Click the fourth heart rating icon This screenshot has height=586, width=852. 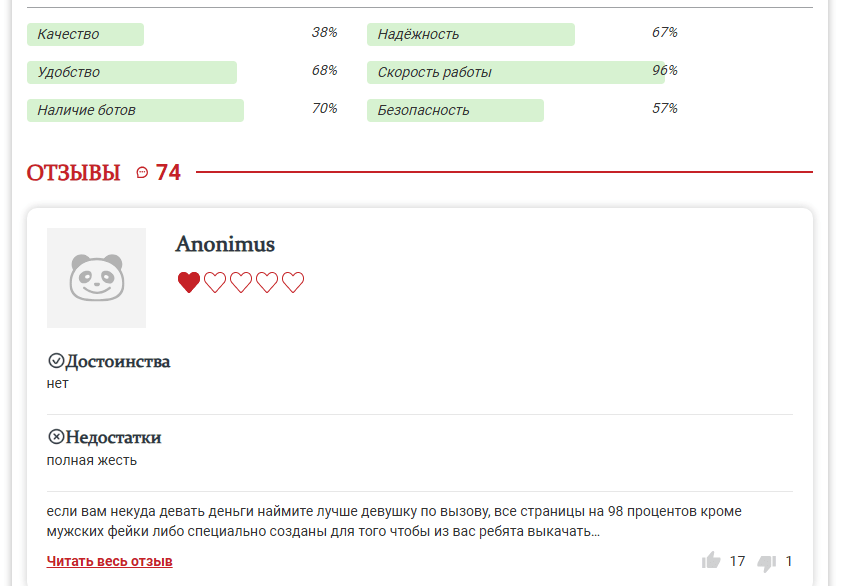tap(267, 283)
